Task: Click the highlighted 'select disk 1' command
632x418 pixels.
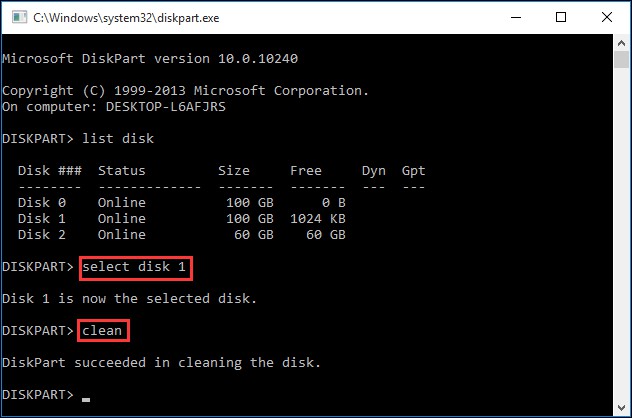Action: tap(135, 268)
